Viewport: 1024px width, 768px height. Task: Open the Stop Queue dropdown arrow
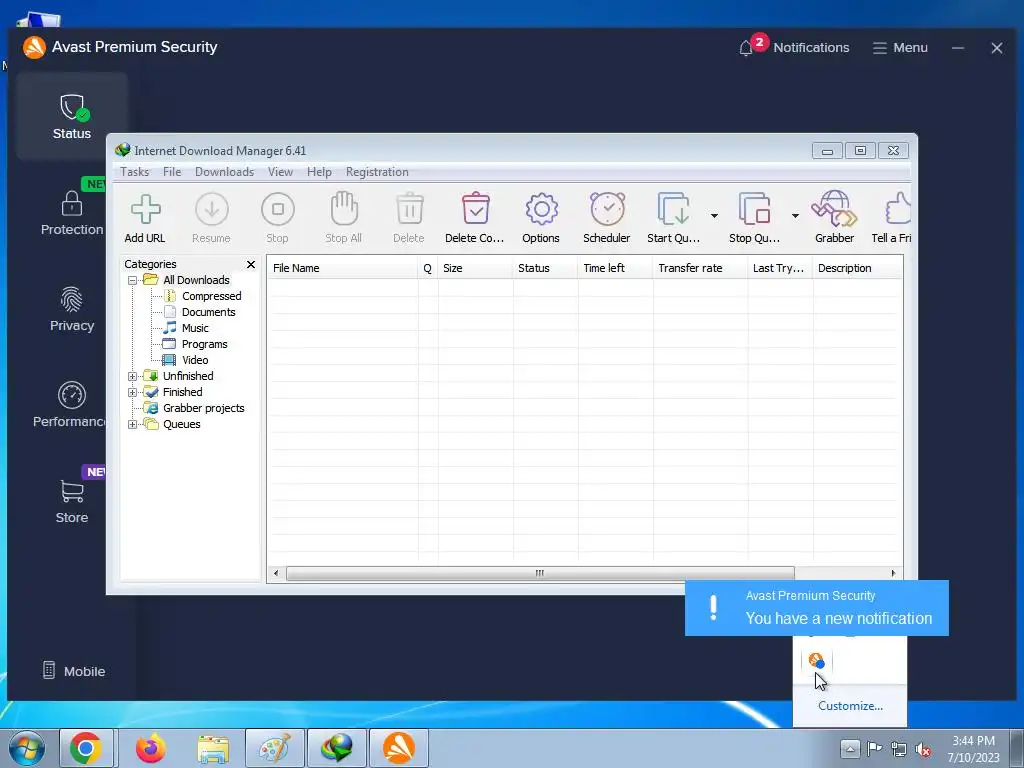795,216
